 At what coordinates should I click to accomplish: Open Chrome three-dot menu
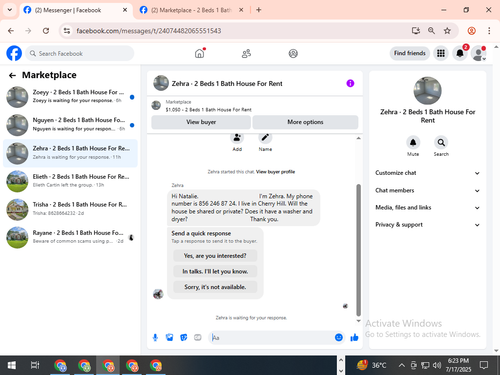[489, 31]
